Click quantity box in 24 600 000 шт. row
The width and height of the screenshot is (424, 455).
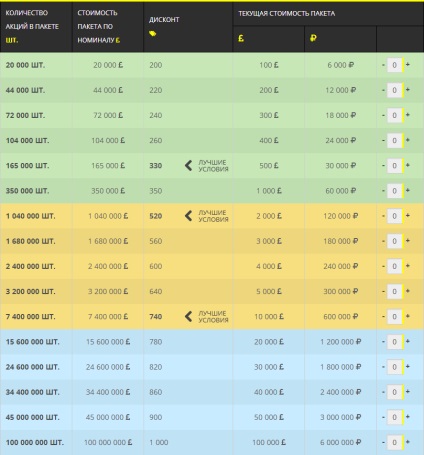point(395,367)
